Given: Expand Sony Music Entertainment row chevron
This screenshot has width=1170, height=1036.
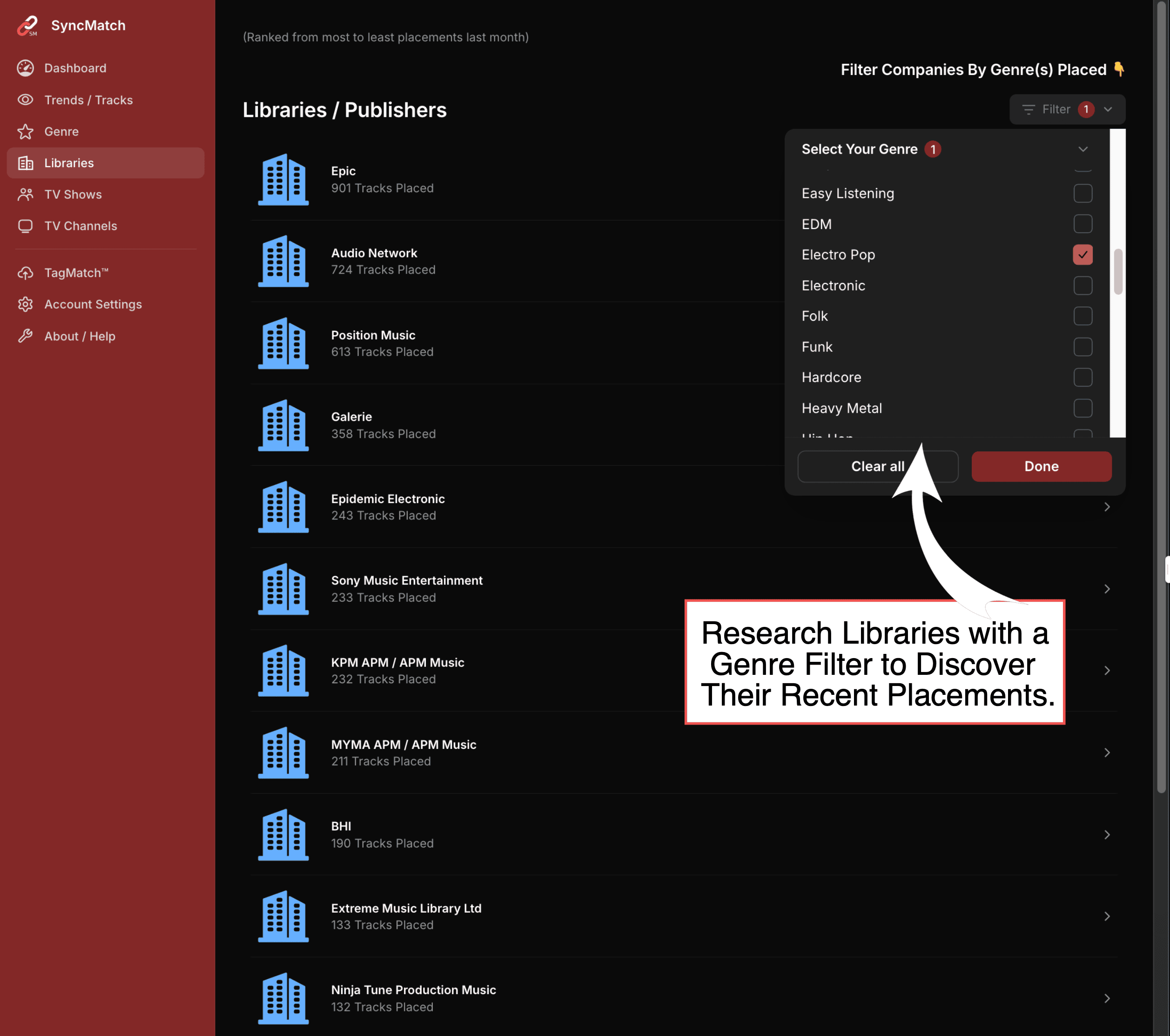Looking at the screenshot, I should point(1107,589).
